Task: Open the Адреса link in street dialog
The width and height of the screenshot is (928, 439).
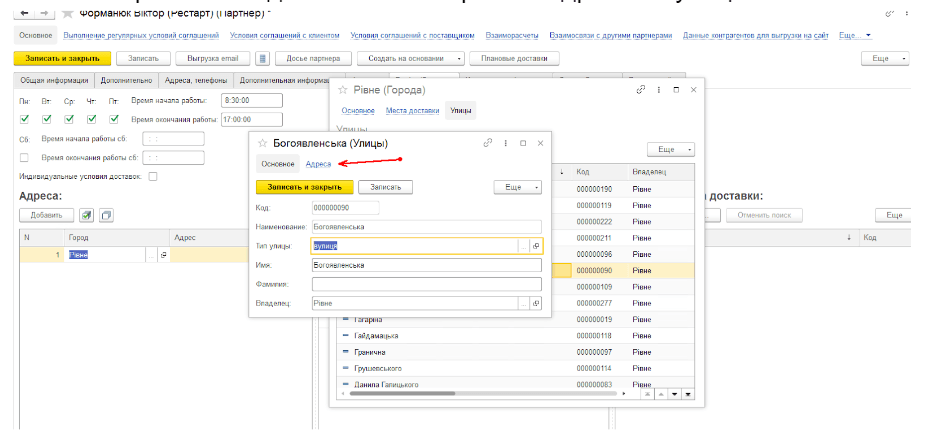Action: [x=318, y=164]
